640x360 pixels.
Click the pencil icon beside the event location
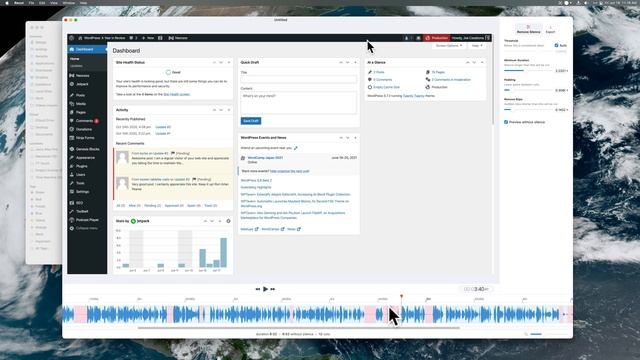coord(296,148)
